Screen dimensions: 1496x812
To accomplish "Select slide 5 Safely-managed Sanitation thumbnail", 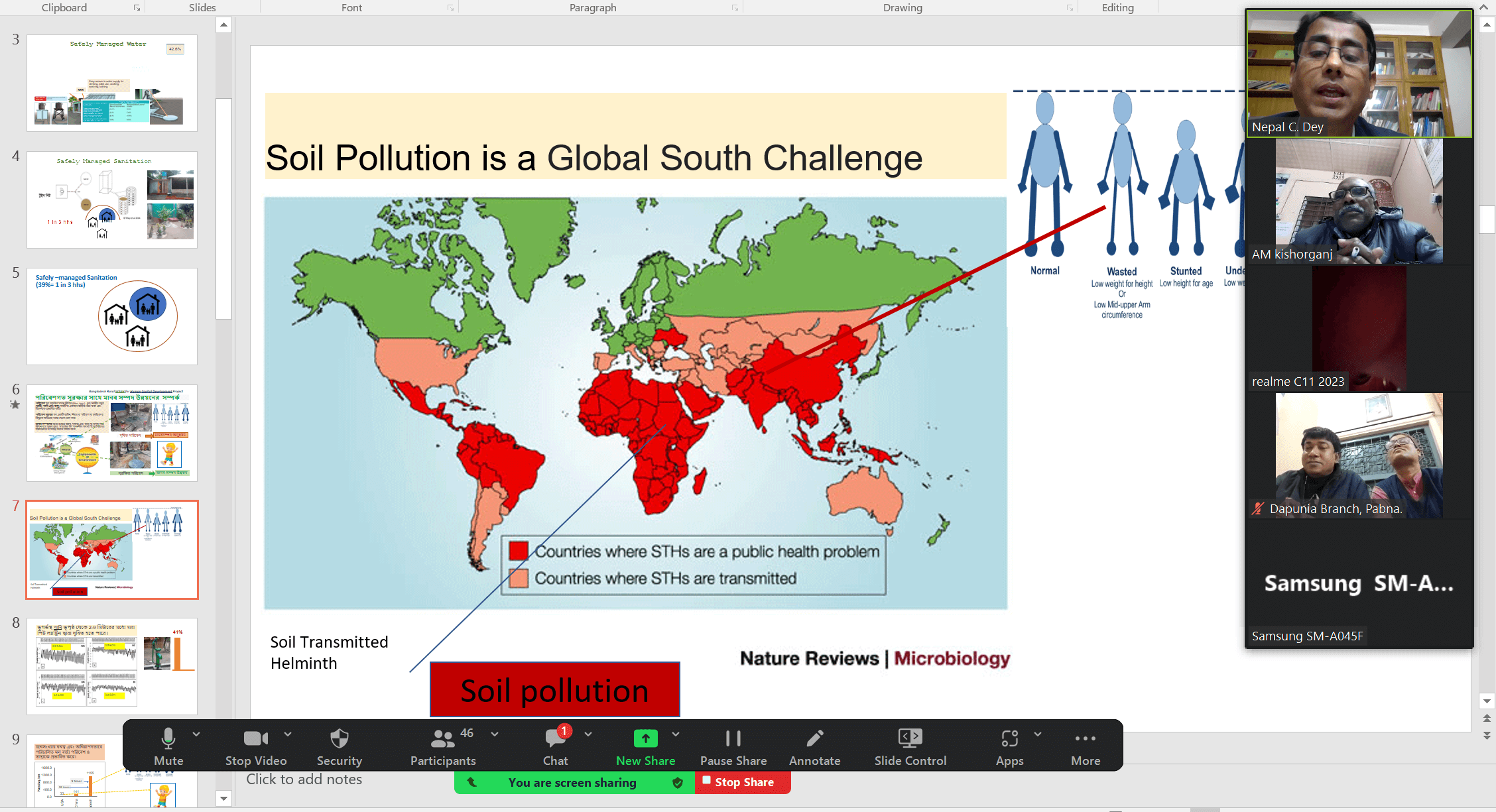I will (112, 316).
